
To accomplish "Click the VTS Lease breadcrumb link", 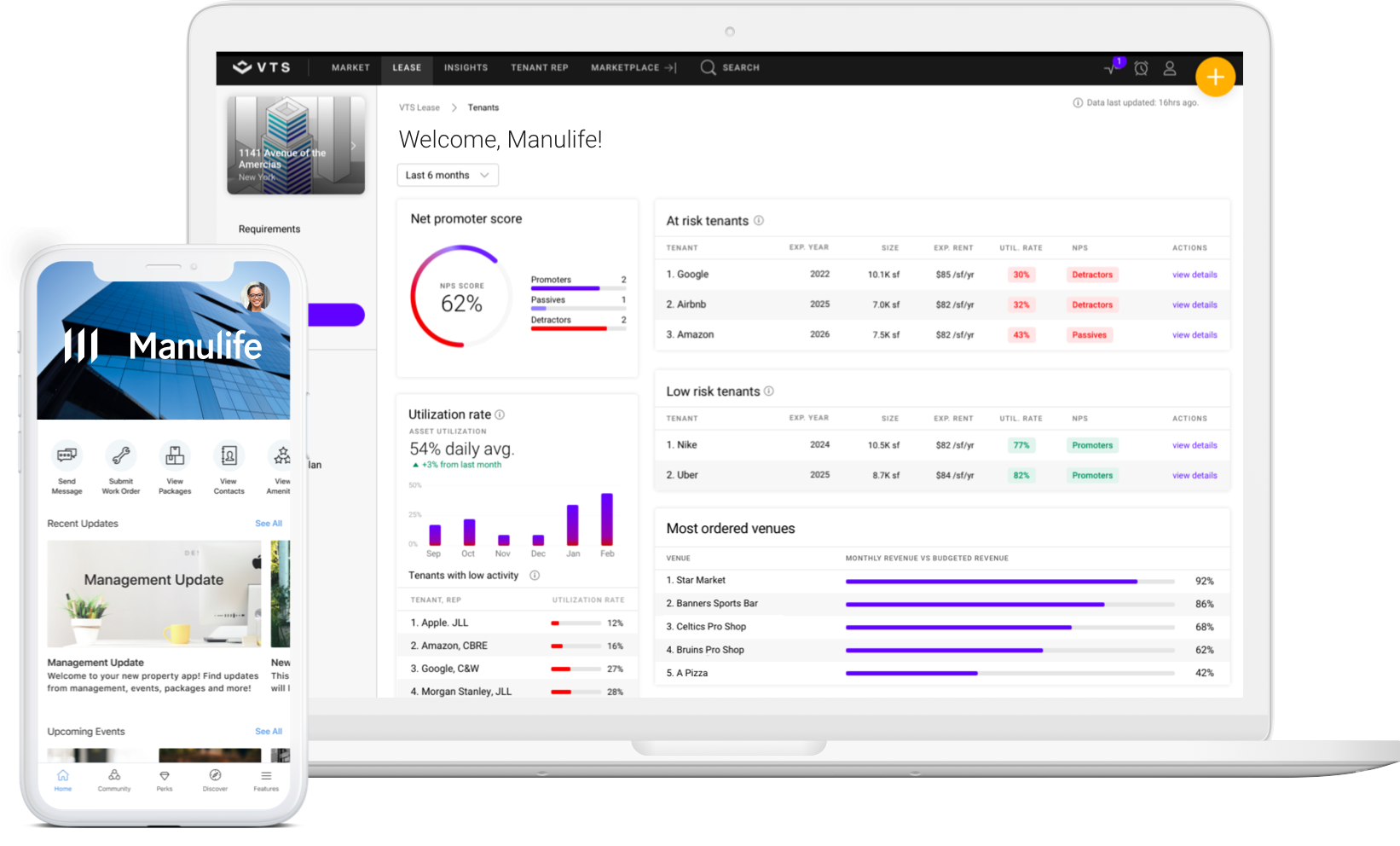I will (x=419, y=107).
